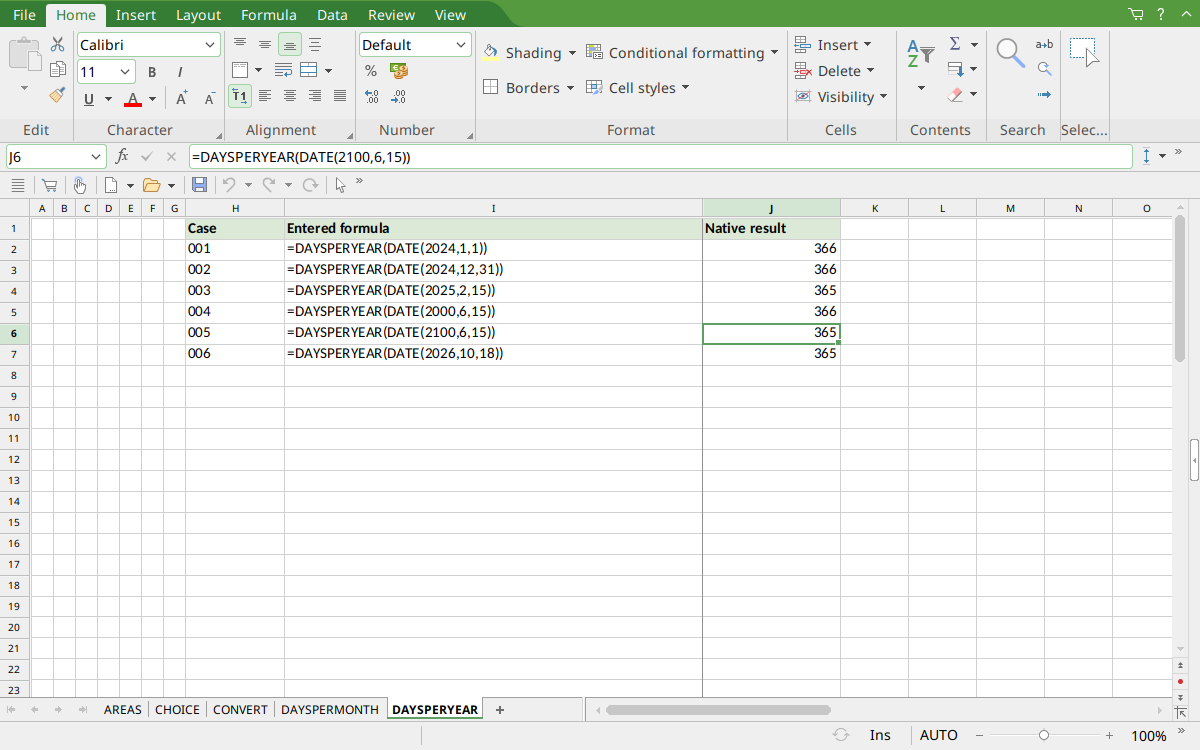This screenshot has width=1200, height=750.
Task: Click the Fill down icon in Contents
Action: (955, 70)
